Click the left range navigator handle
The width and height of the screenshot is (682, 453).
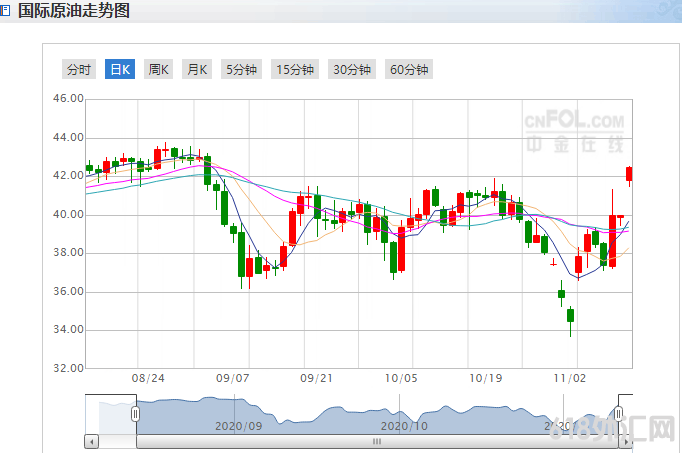[135, 413]
